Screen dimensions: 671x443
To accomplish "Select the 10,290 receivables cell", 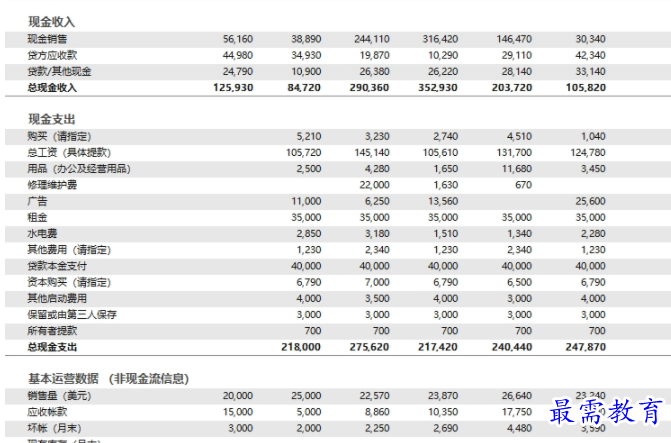I will click(x=443, y=55).
